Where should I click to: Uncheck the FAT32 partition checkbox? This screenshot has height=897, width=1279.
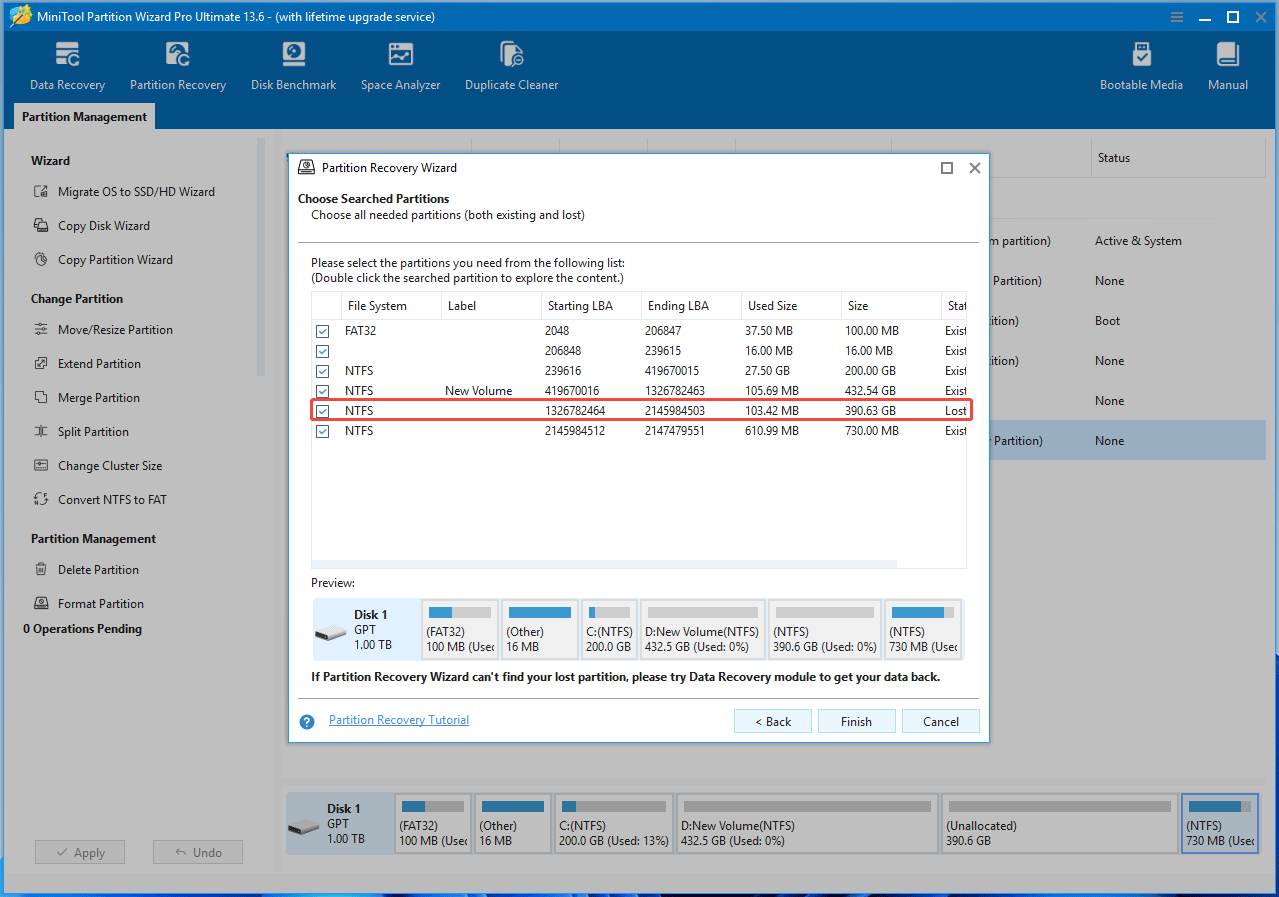tap(322, 331)
